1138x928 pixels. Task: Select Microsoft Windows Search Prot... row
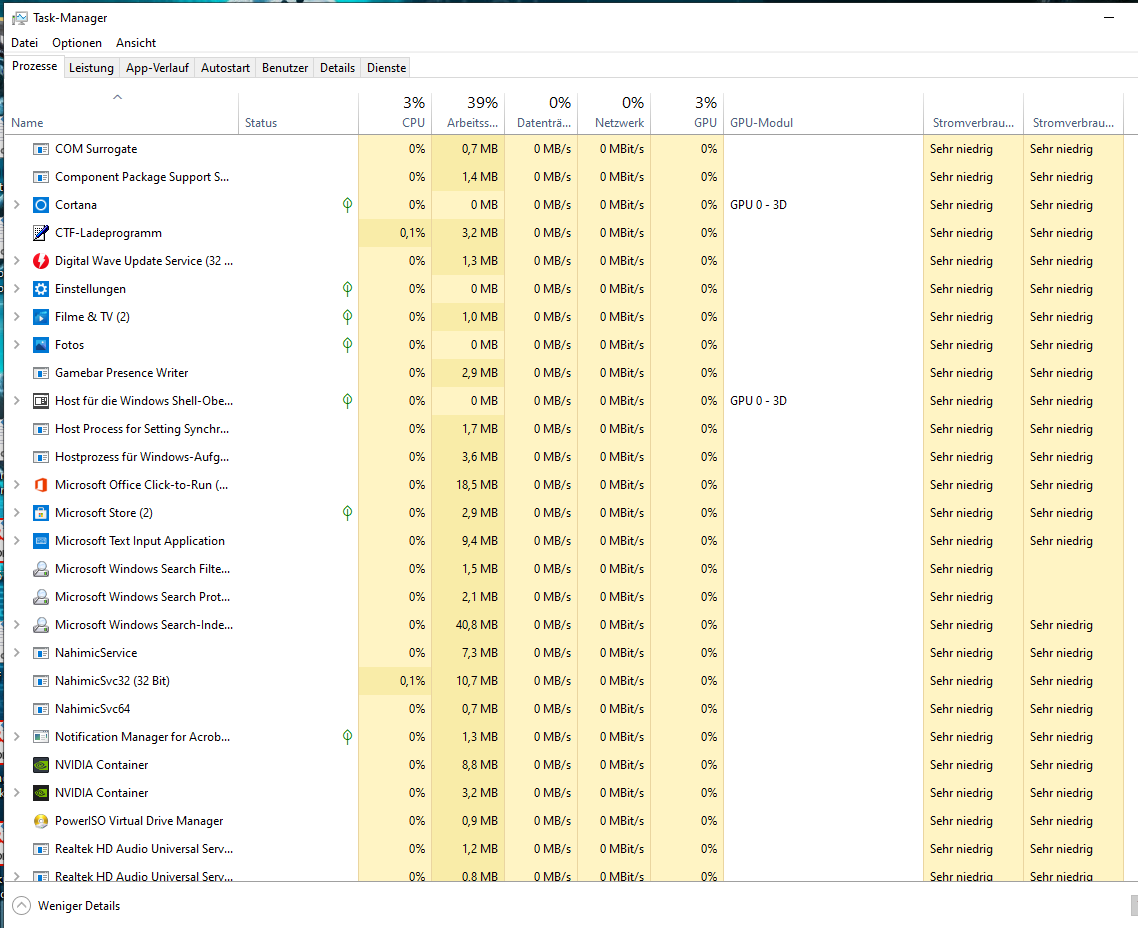coord(565,597)
